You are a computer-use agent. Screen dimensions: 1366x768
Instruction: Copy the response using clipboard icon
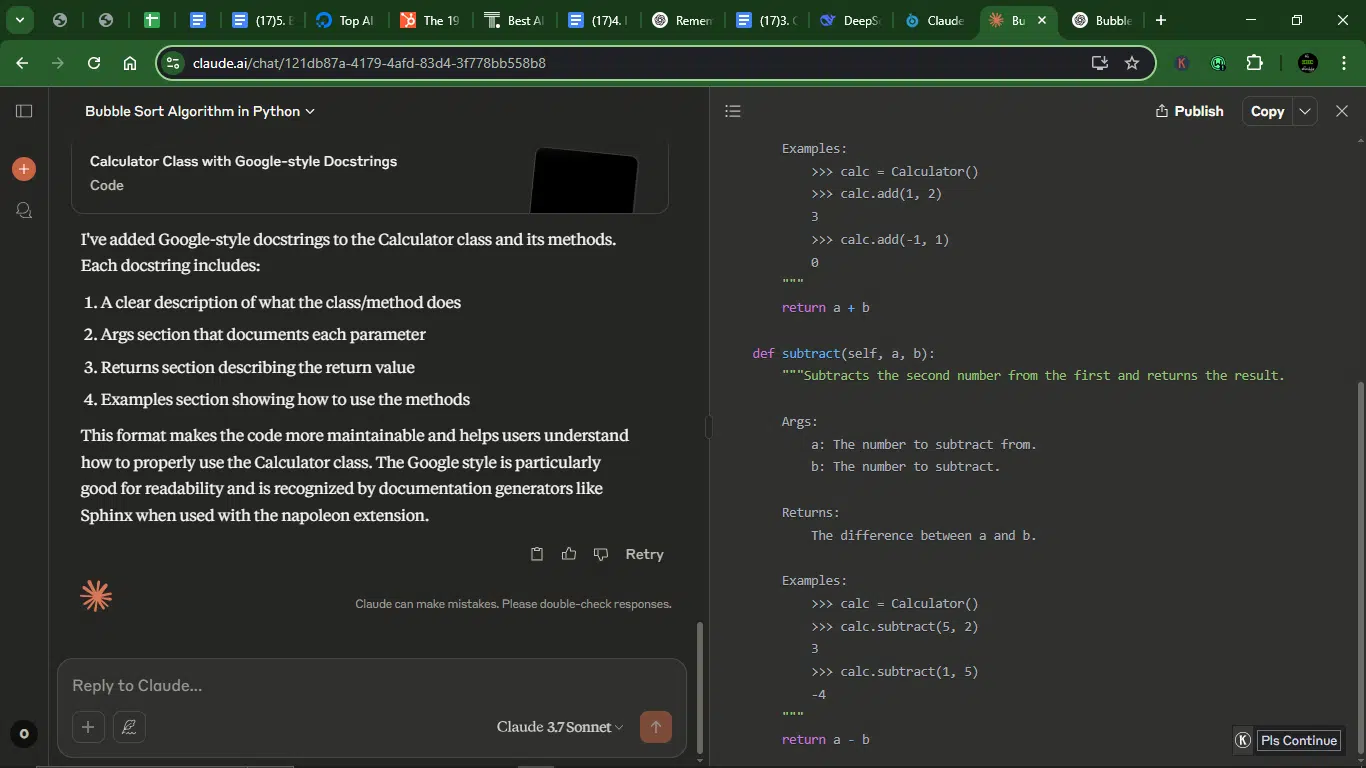click(537, 554)
